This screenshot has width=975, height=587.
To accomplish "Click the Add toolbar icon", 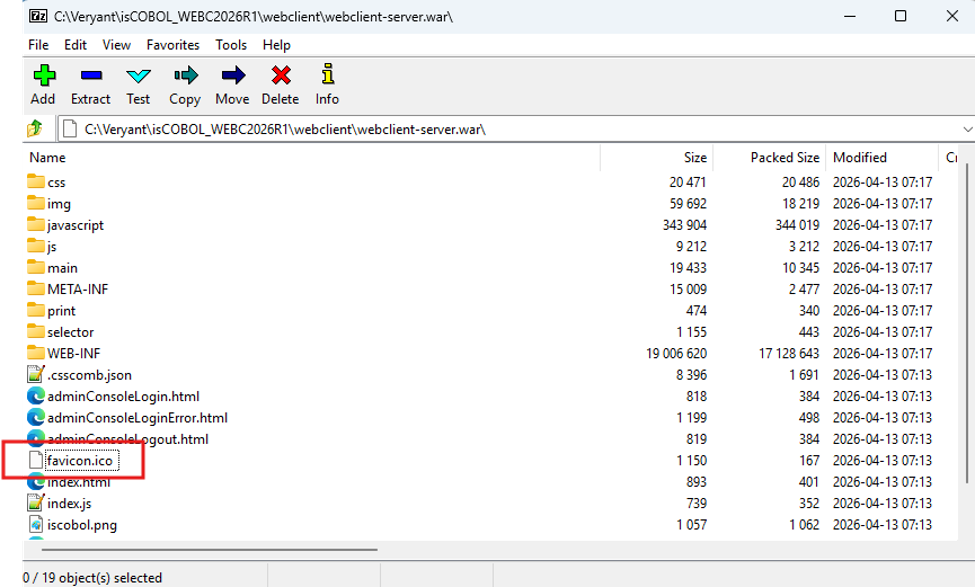I will (44, 75).
